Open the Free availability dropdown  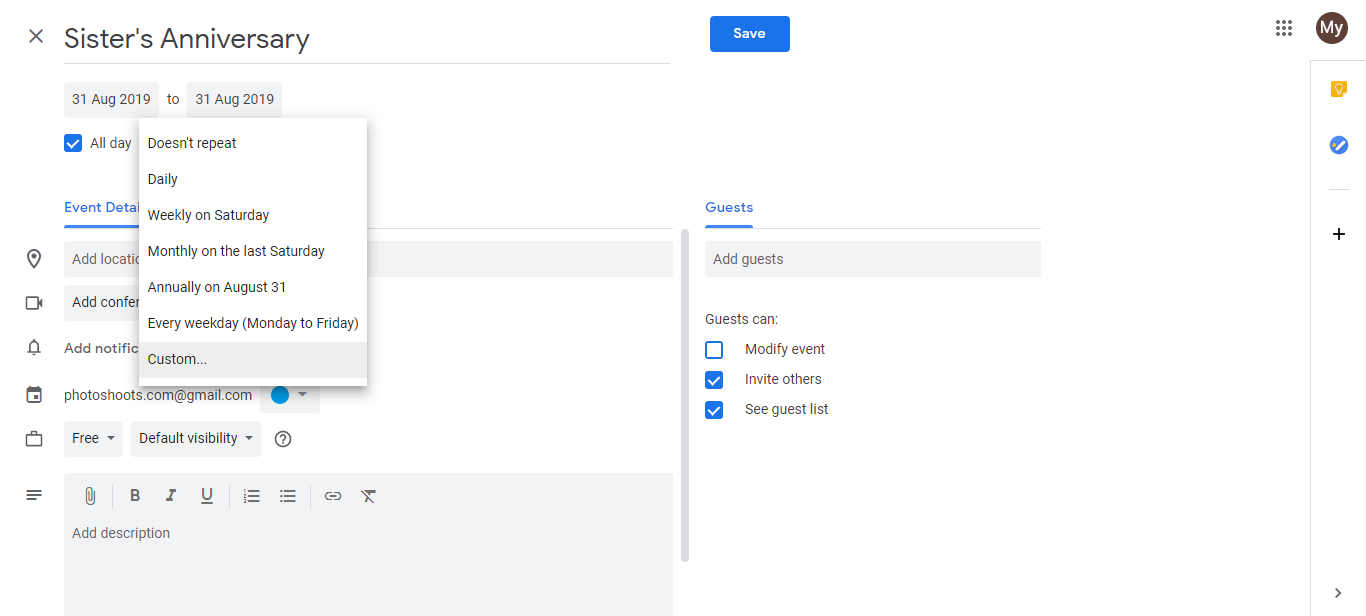click(x=94, y=439)
